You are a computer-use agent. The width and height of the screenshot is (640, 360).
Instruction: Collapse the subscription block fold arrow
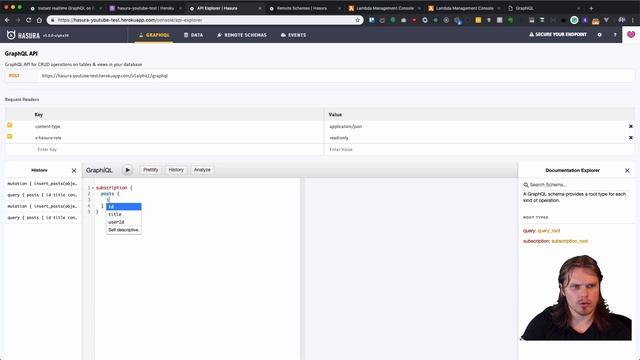[x=93, y=188]
